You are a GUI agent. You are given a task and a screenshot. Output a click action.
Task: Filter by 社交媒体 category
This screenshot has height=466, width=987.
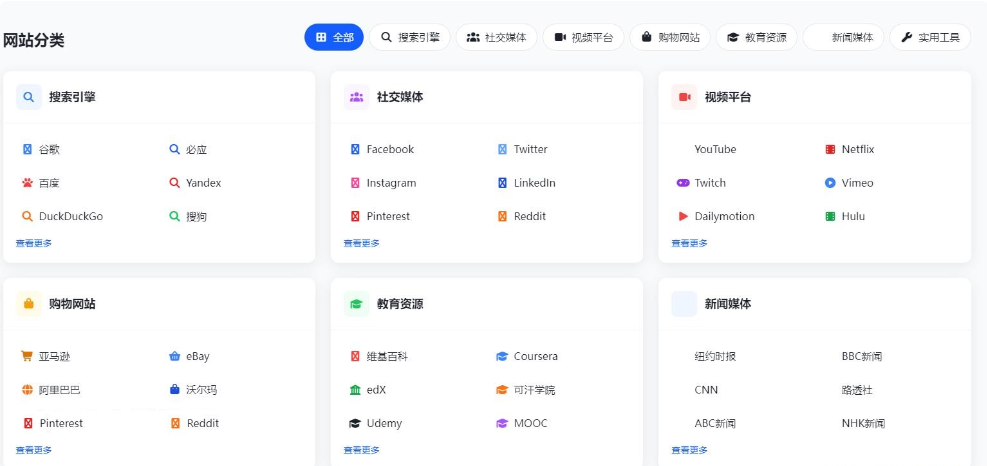click(x=496, y=37)
